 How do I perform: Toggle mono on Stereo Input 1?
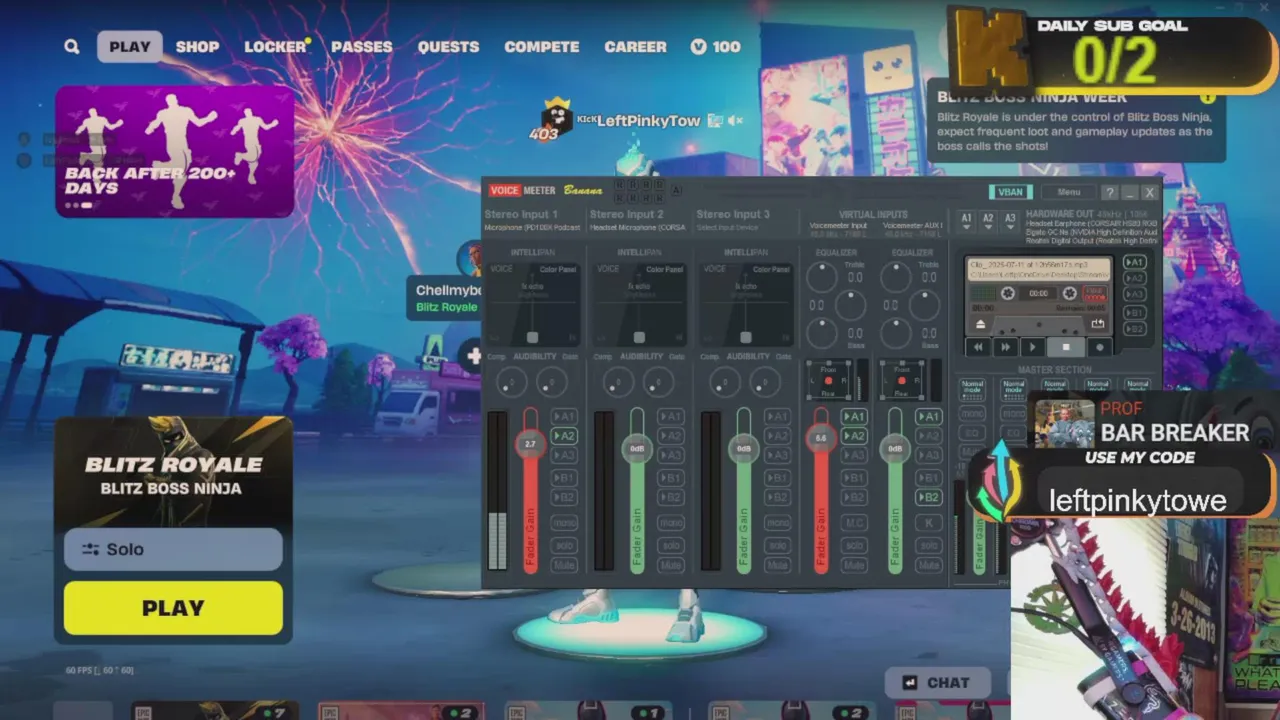tap(565, 523)
